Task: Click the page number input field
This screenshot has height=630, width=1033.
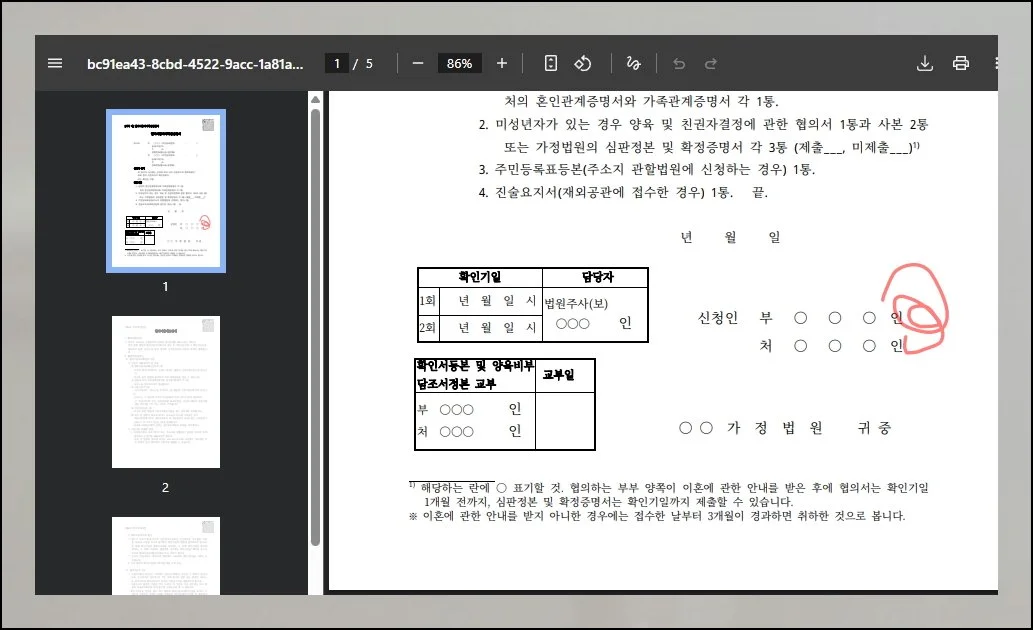Action: pyautogui.click(x=338, y=63)
